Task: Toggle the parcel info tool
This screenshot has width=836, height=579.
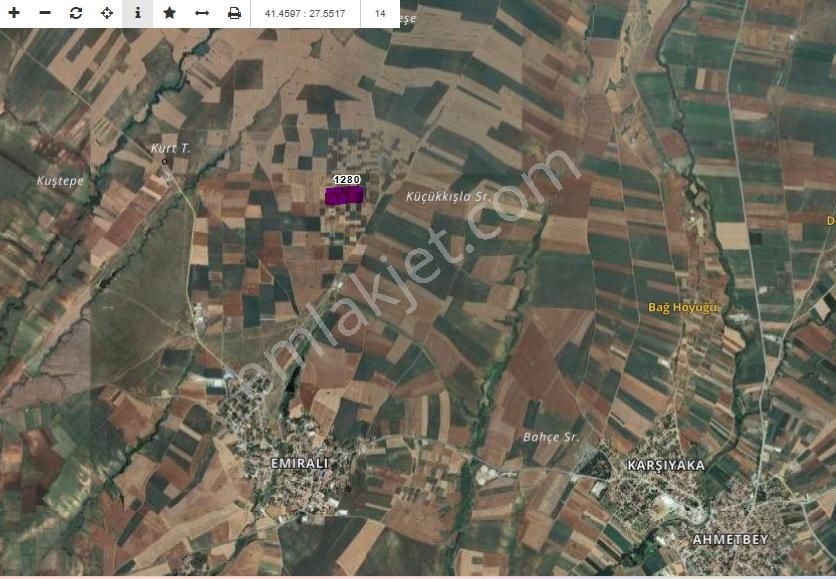Action: click(x=138, y=13)
